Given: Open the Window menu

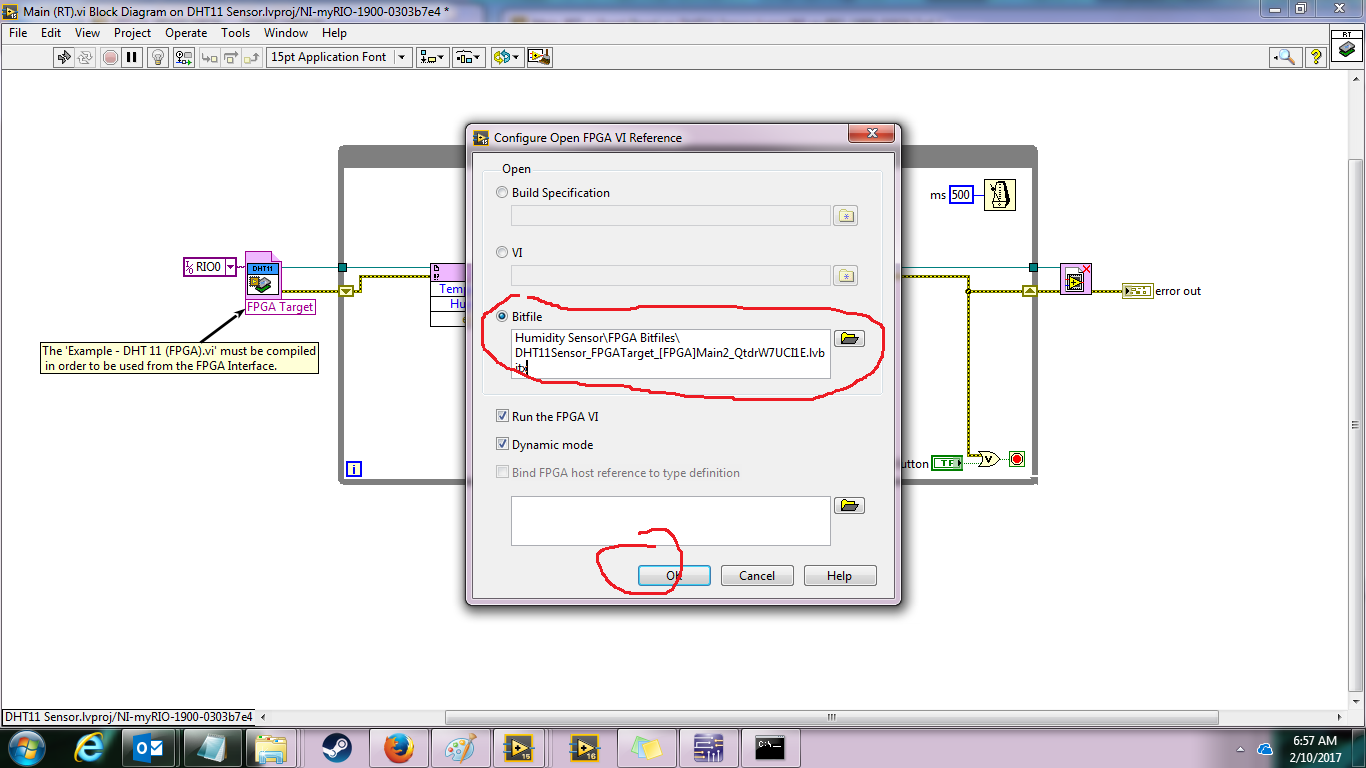Looking at the screenshot, I should (286, 33).
